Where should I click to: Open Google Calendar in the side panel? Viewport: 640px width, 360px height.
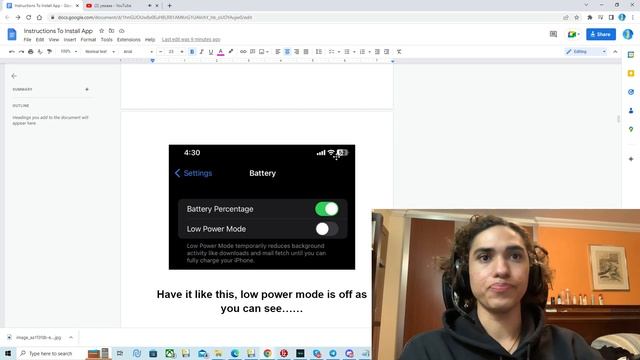[631, 55]
